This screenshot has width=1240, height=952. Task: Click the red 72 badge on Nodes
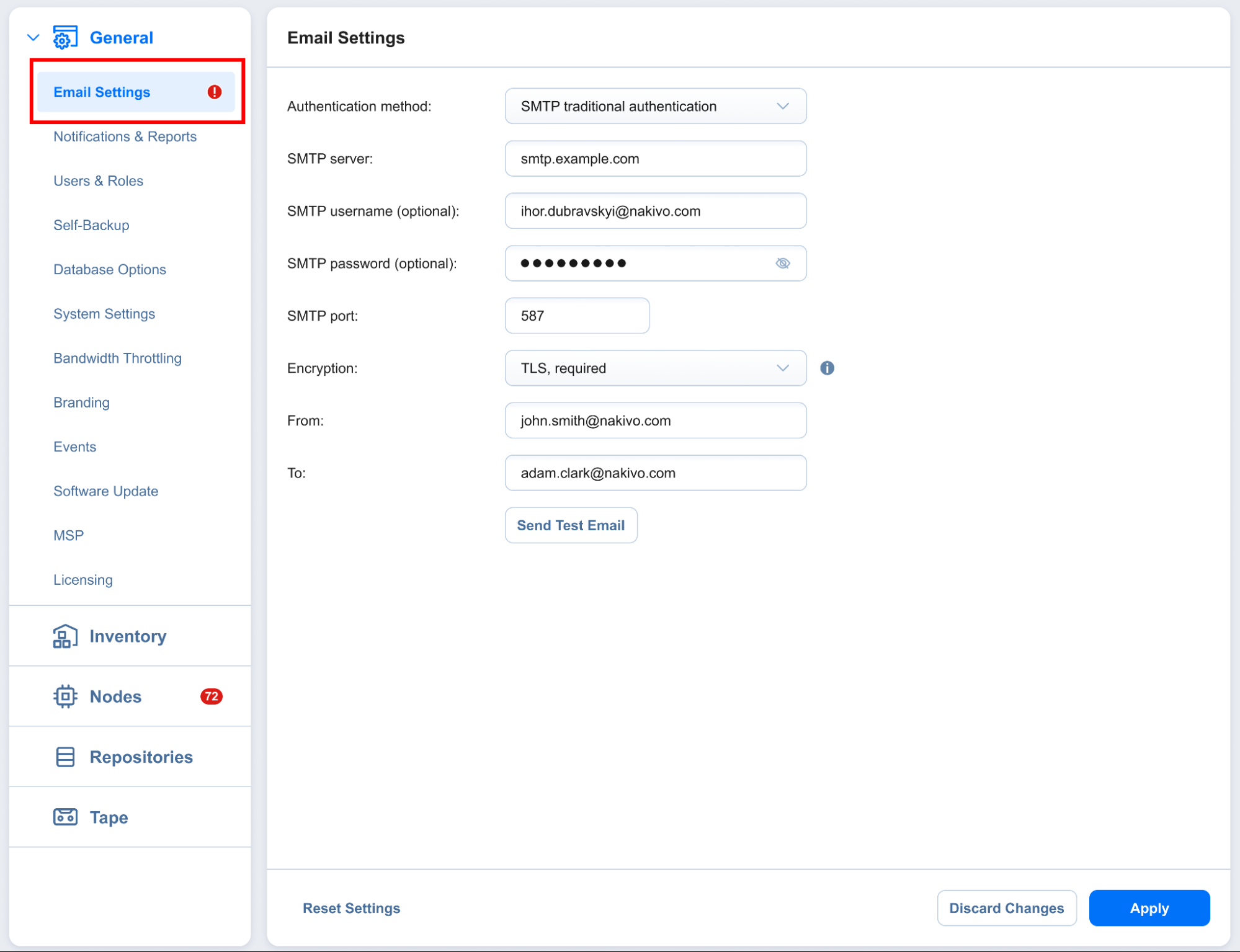pyautogui.click(x=211, y=696)
